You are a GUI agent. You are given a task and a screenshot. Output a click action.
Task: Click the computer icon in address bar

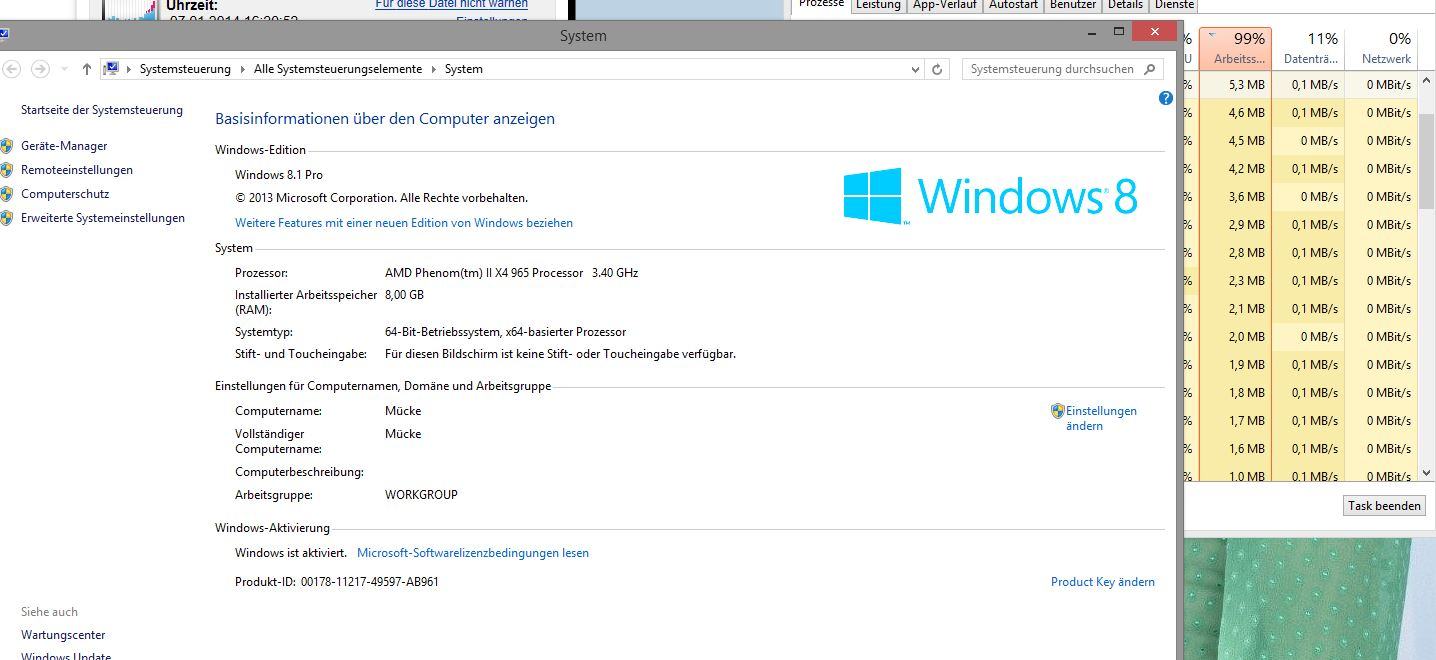point(112,69)
